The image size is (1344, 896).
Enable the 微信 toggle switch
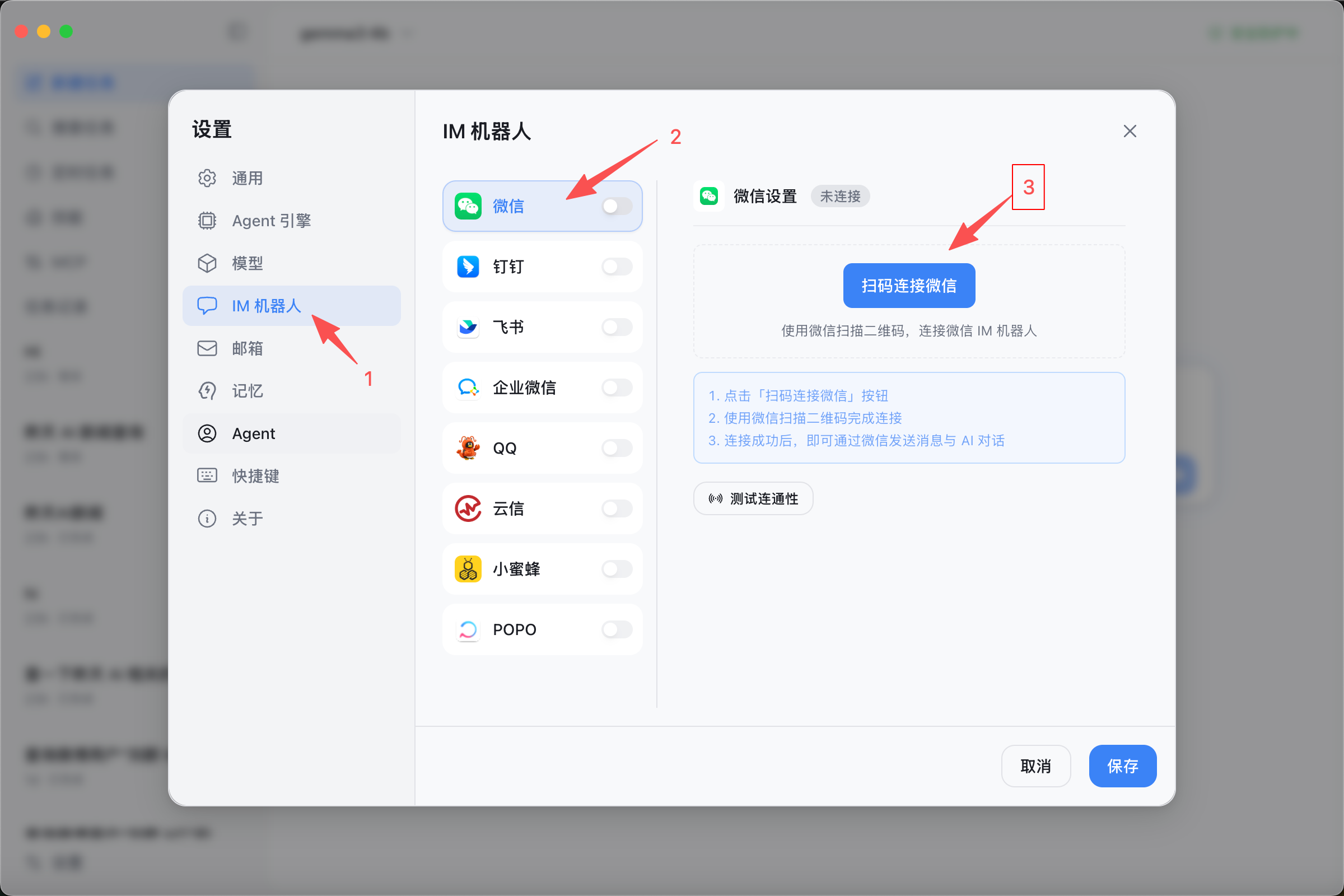(617, 206)
